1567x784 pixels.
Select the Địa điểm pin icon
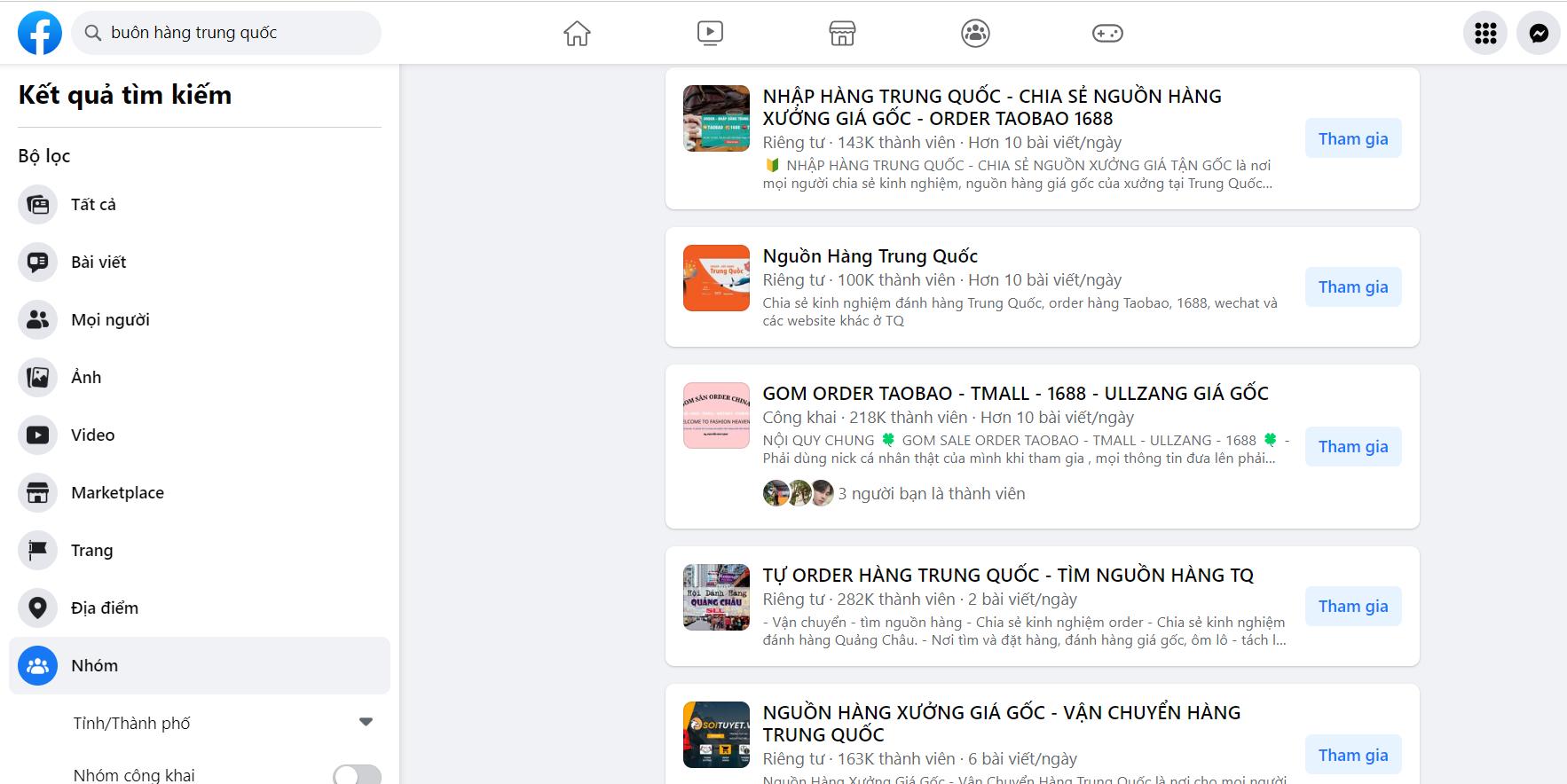(x=37, y=608)
